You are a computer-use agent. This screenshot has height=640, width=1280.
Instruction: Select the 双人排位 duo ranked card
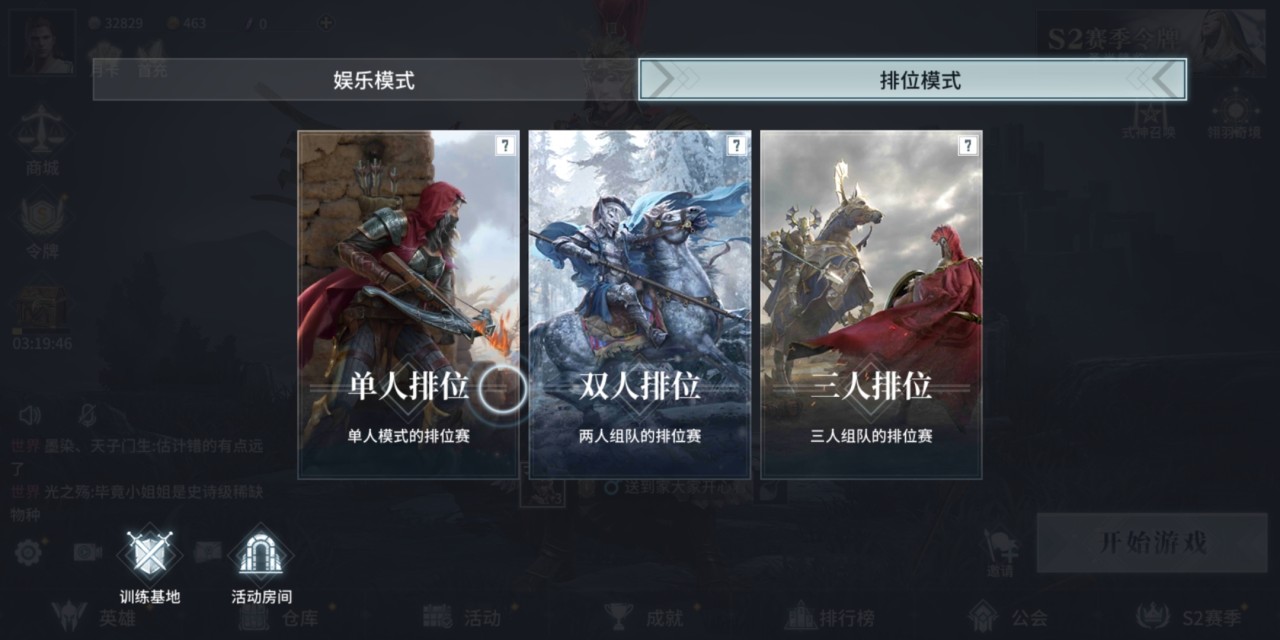(640, 304)
